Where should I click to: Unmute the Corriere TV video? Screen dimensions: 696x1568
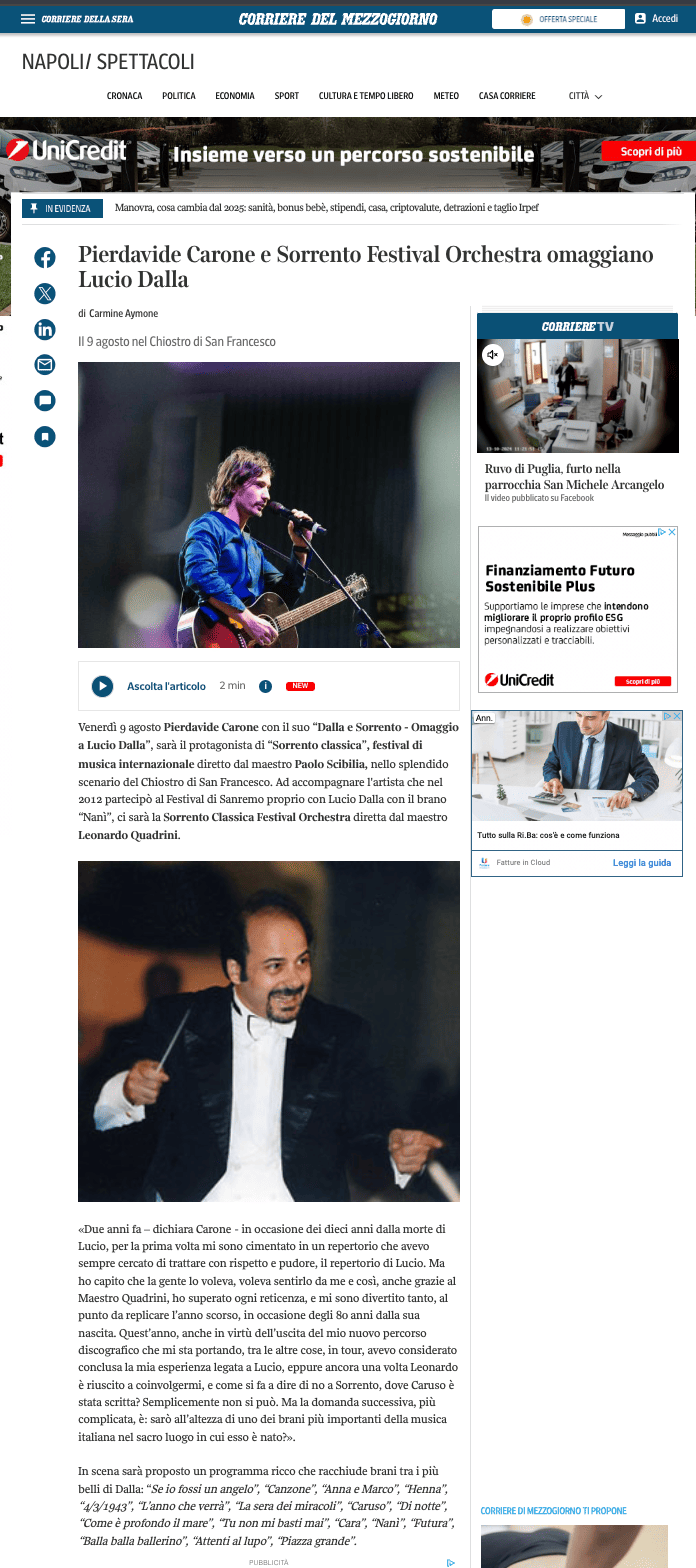pos(492,355)
